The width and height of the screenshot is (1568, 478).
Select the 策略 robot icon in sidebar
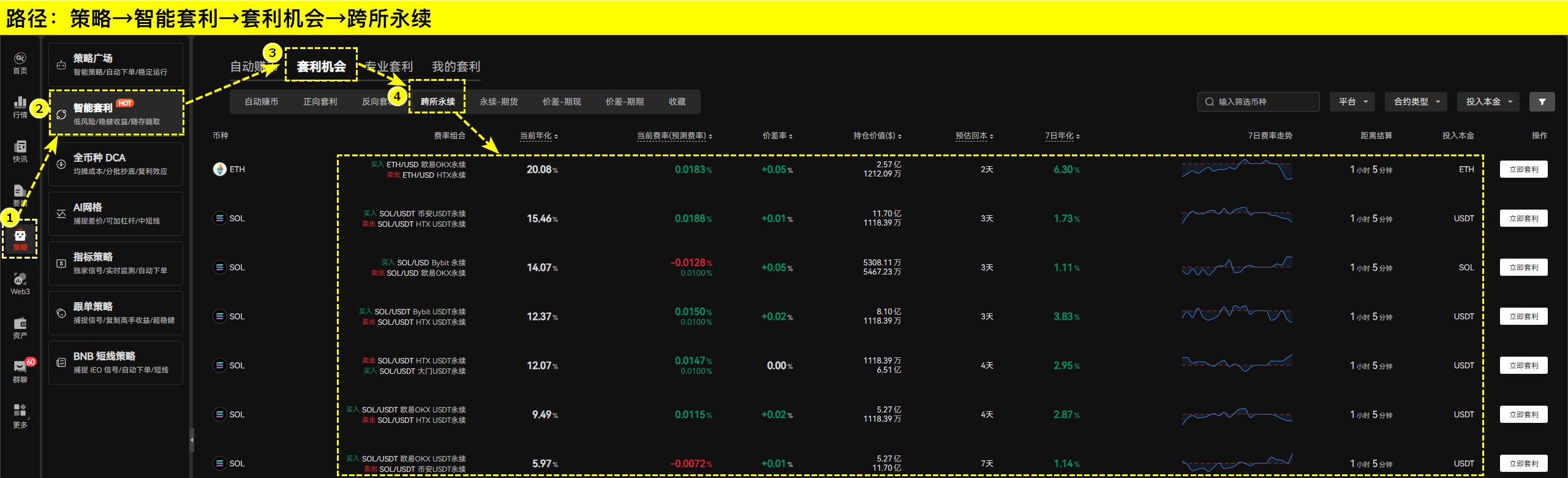click(x=20, y=235)
